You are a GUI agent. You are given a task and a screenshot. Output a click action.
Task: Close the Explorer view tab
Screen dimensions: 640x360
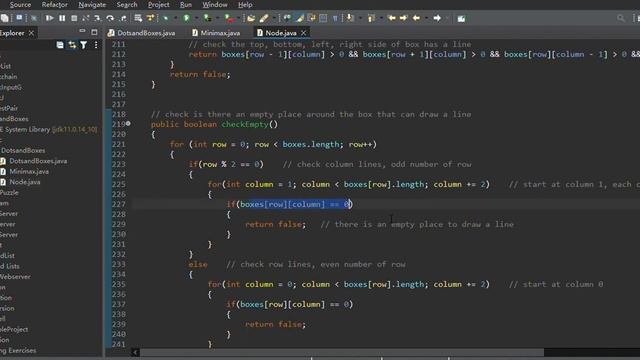click(x=31, y=33)
